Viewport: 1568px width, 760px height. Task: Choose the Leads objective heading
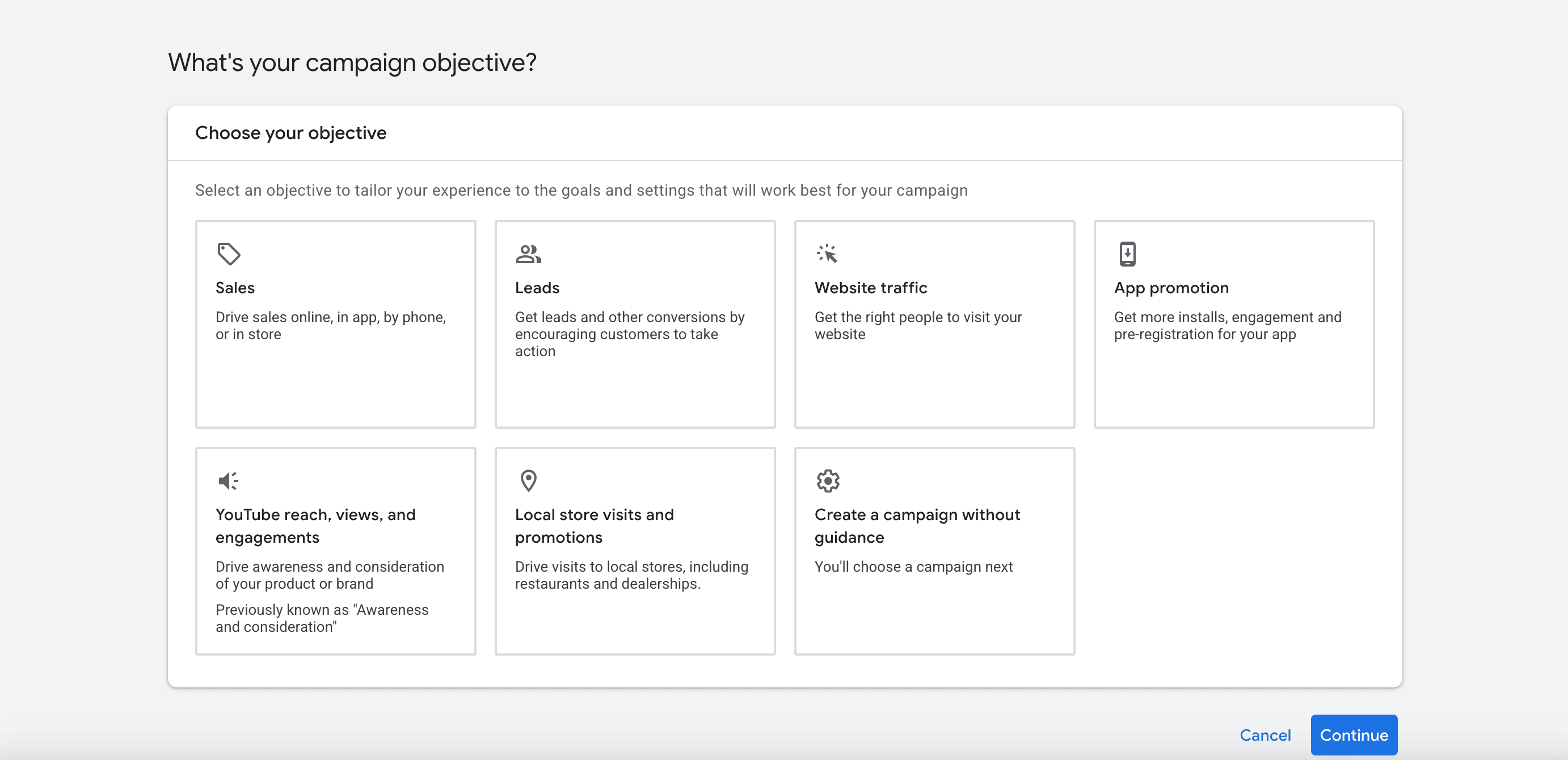pyautogui.click(x=537, y=288)
